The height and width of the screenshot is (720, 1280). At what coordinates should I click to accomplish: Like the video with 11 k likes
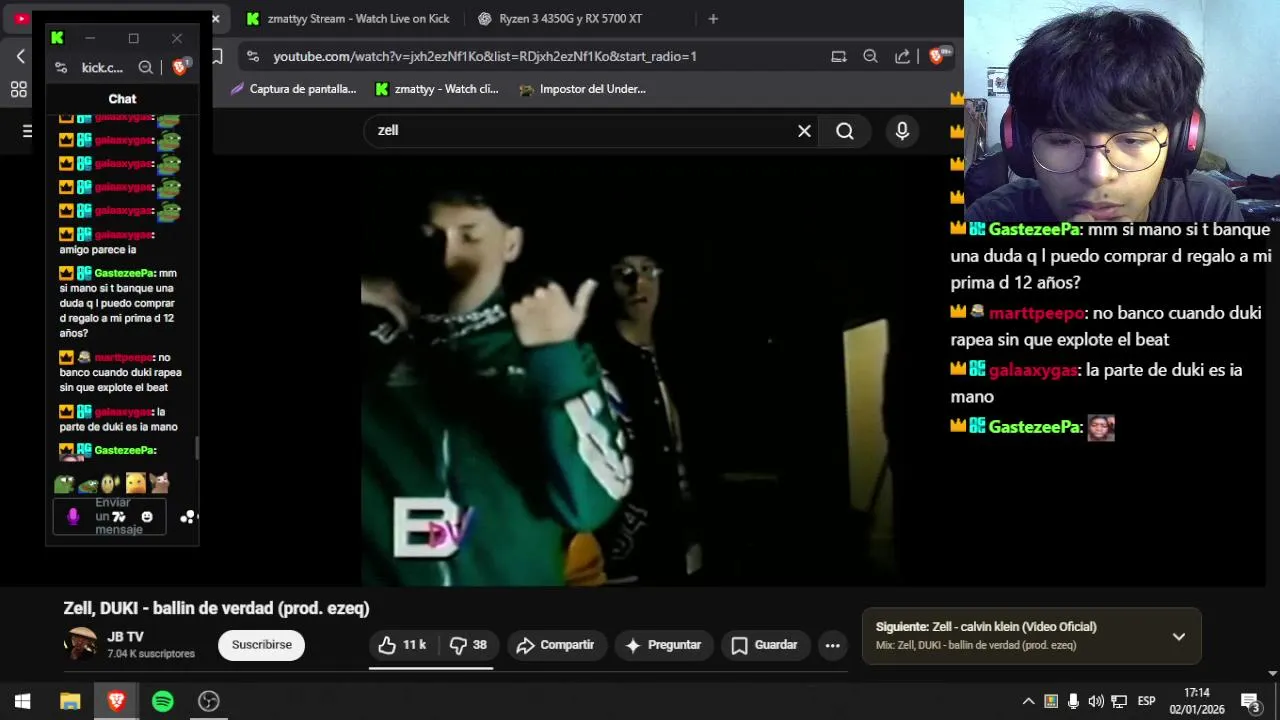[x=402, y=645]
